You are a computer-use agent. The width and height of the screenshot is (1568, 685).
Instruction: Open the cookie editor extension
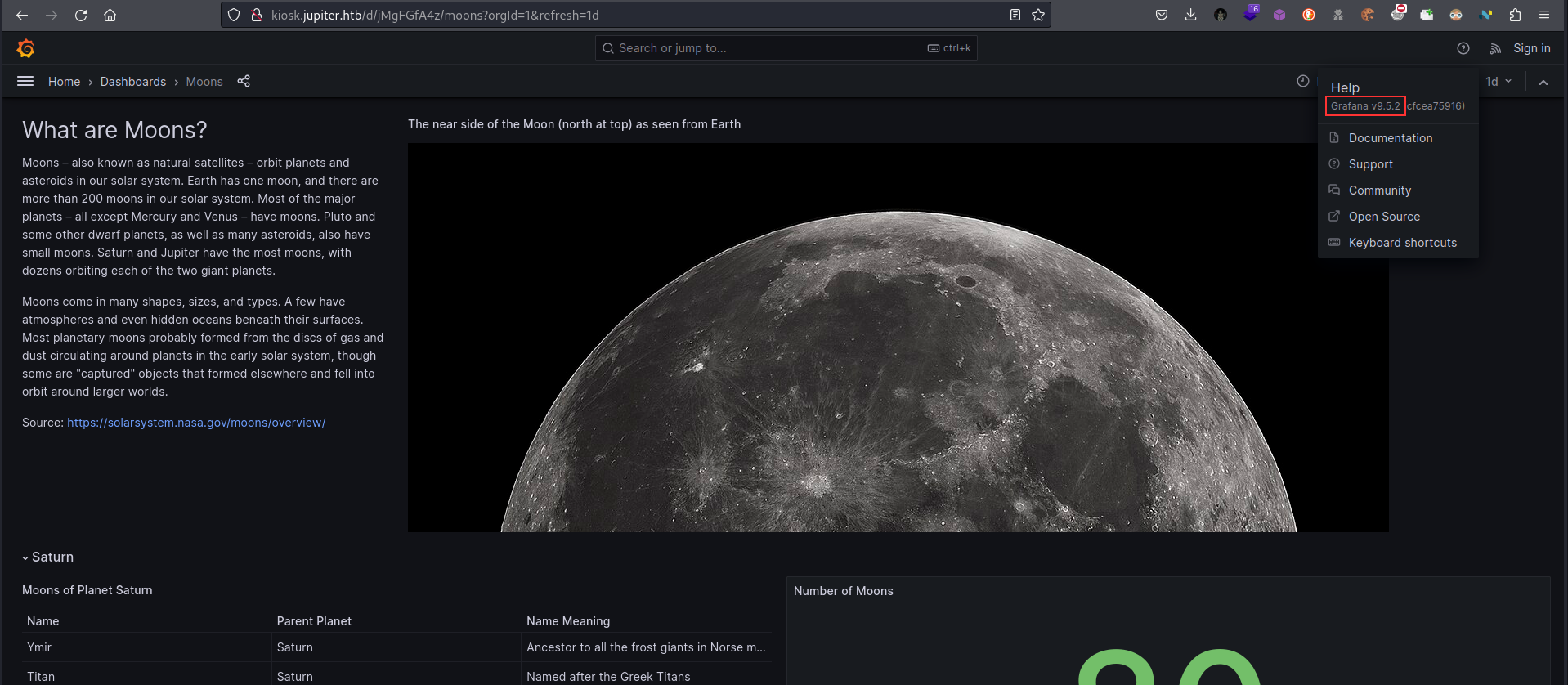pyautogui.click(x=1368, y=15)
